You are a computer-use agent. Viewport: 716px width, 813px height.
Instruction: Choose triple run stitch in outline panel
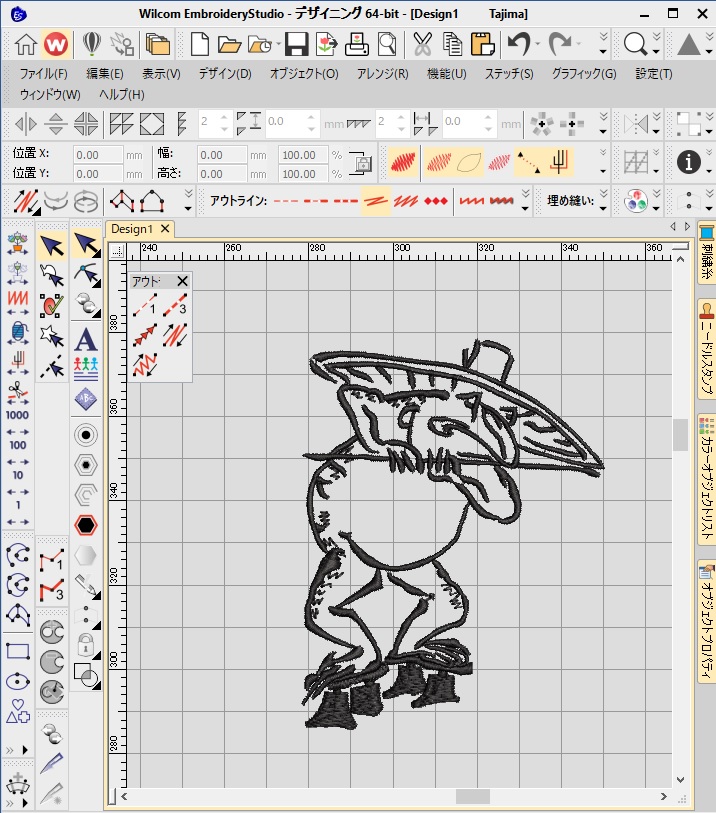tap(175, 305)
